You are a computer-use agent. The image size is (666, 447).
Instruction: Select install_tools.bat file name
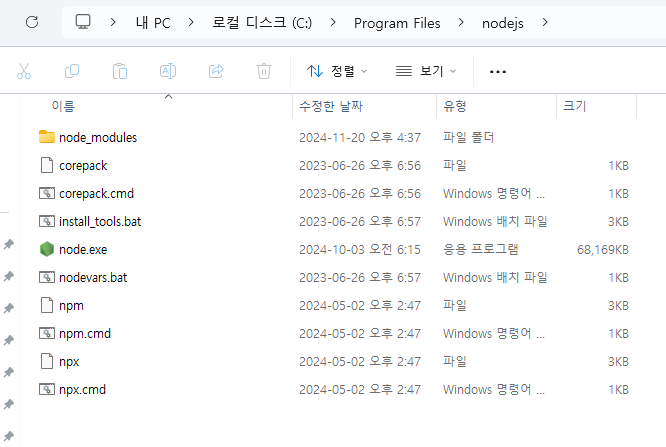100,221
